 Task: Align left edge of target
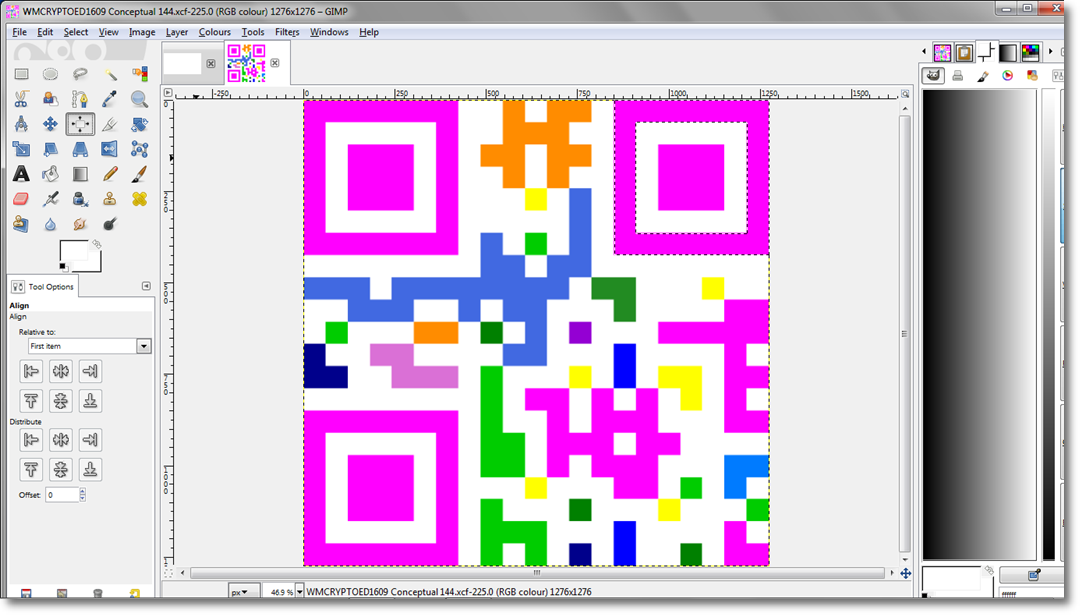click(31, 371)
